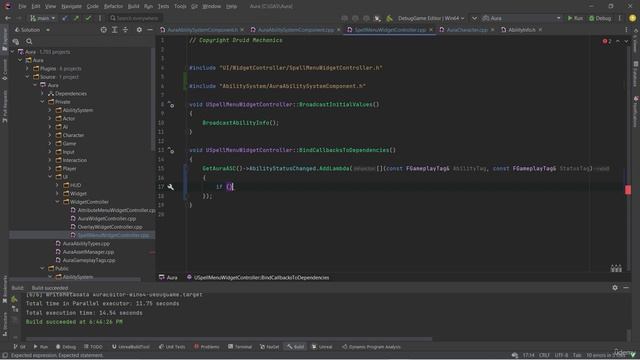The height and width of the screenshot is (360, 640).
Task: Expand the Plugins node
Action: [x=27, y=69]
